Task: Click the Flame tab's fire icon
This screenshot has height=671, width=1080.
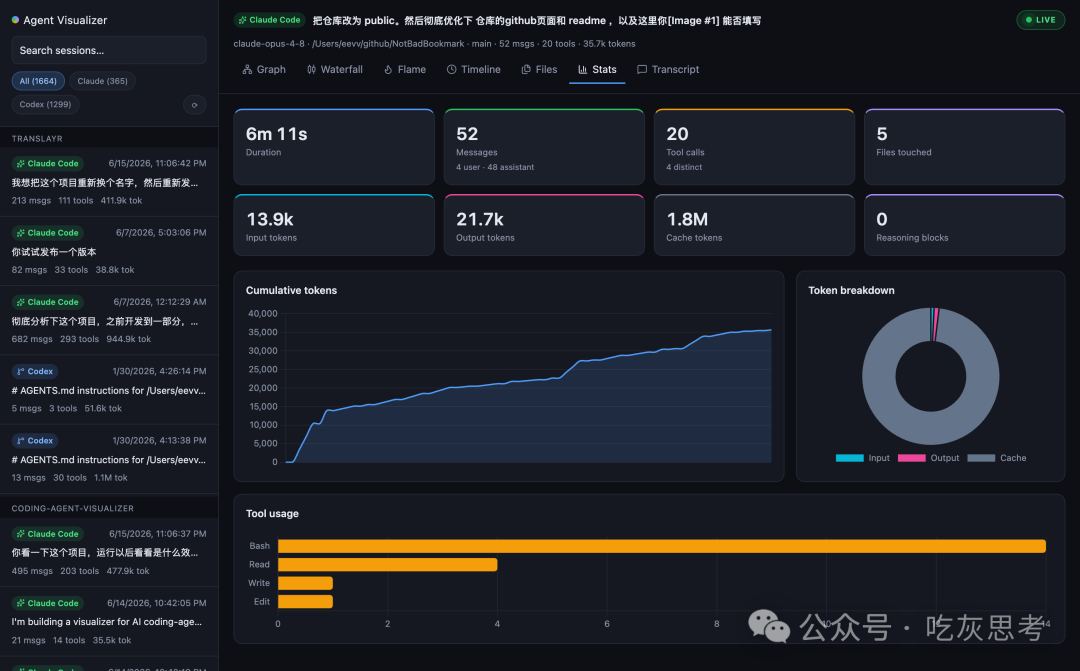Action: [x=388, y=70]
